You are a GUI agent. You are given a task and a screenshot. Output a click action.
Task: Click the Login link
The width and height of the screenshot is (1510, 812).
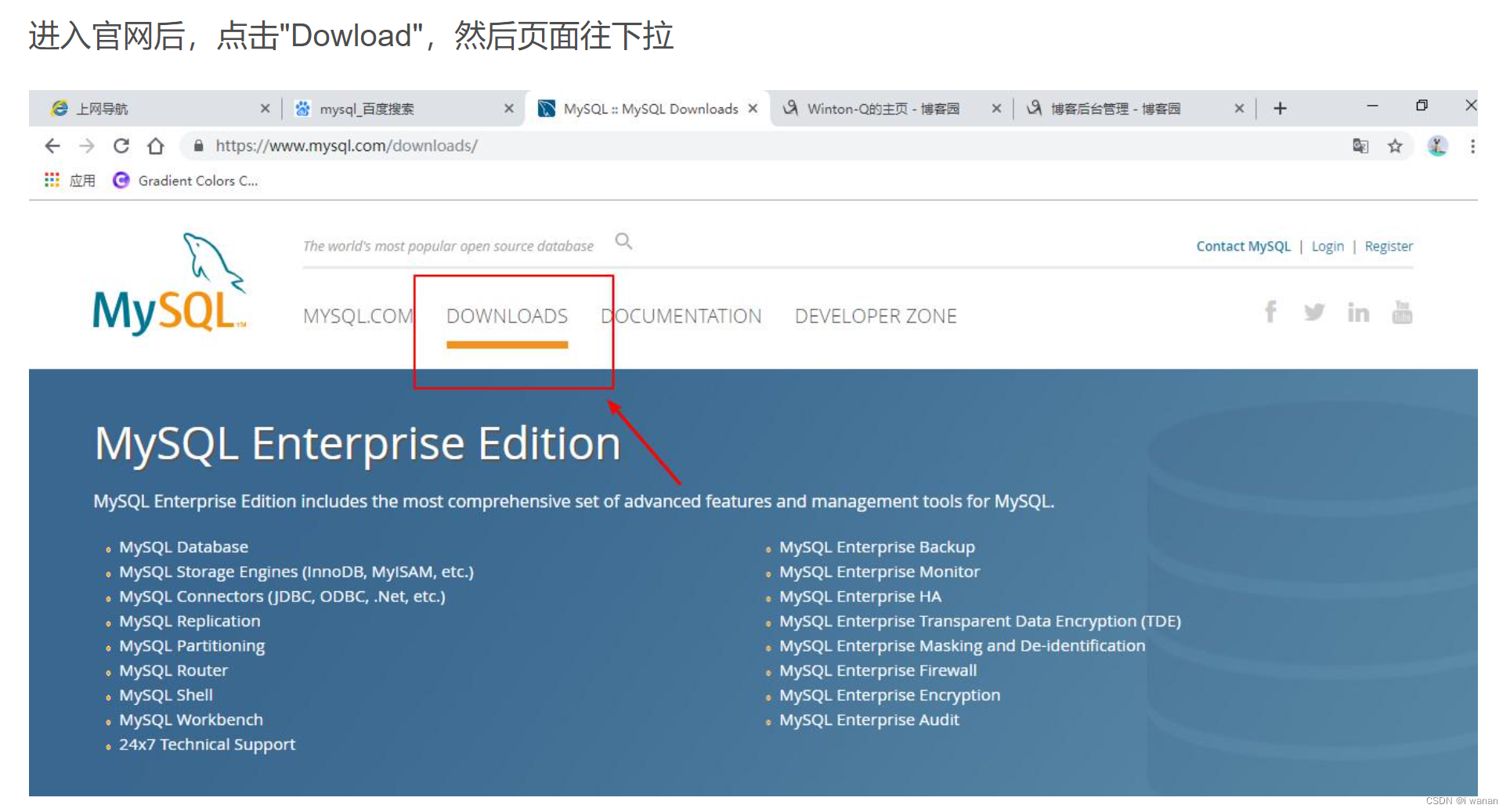[1328, 246]
